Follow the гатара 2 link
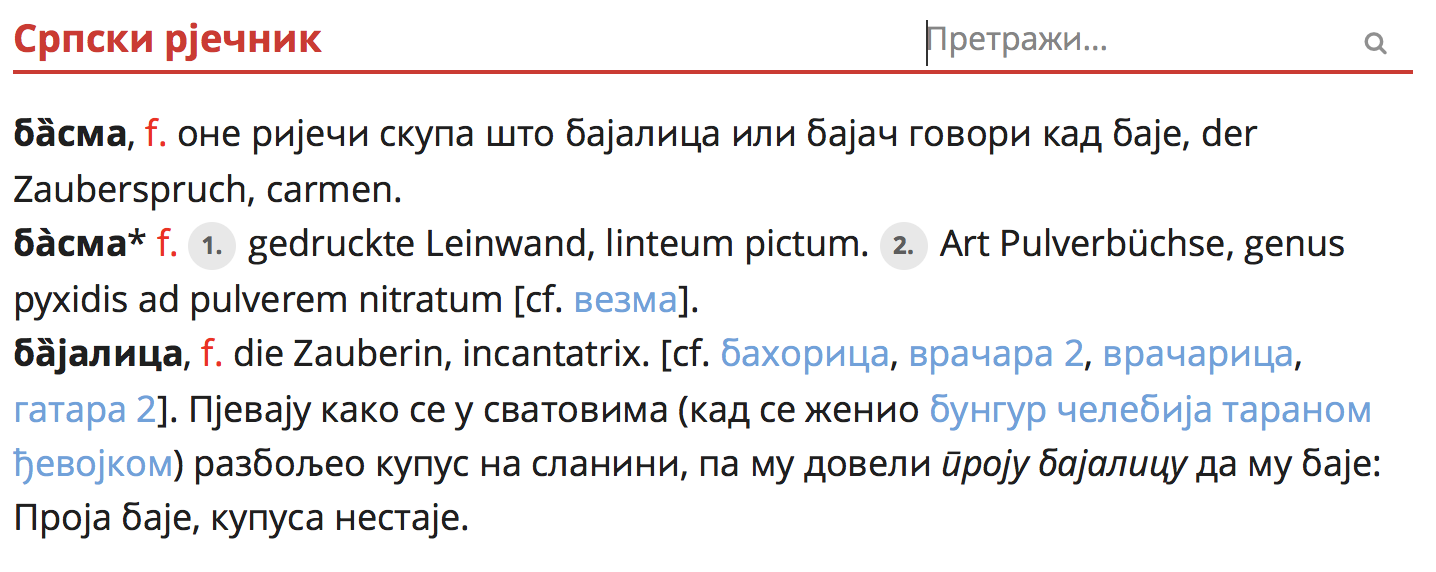Screen dimensions: 1436x572 [x=85, y=409]
